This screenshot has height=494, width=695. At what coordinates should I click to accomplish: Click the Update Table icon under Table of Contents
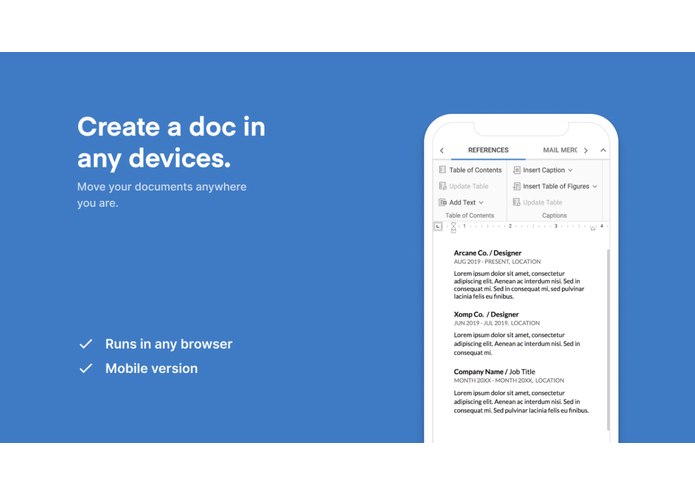click(x=442, y=186)
